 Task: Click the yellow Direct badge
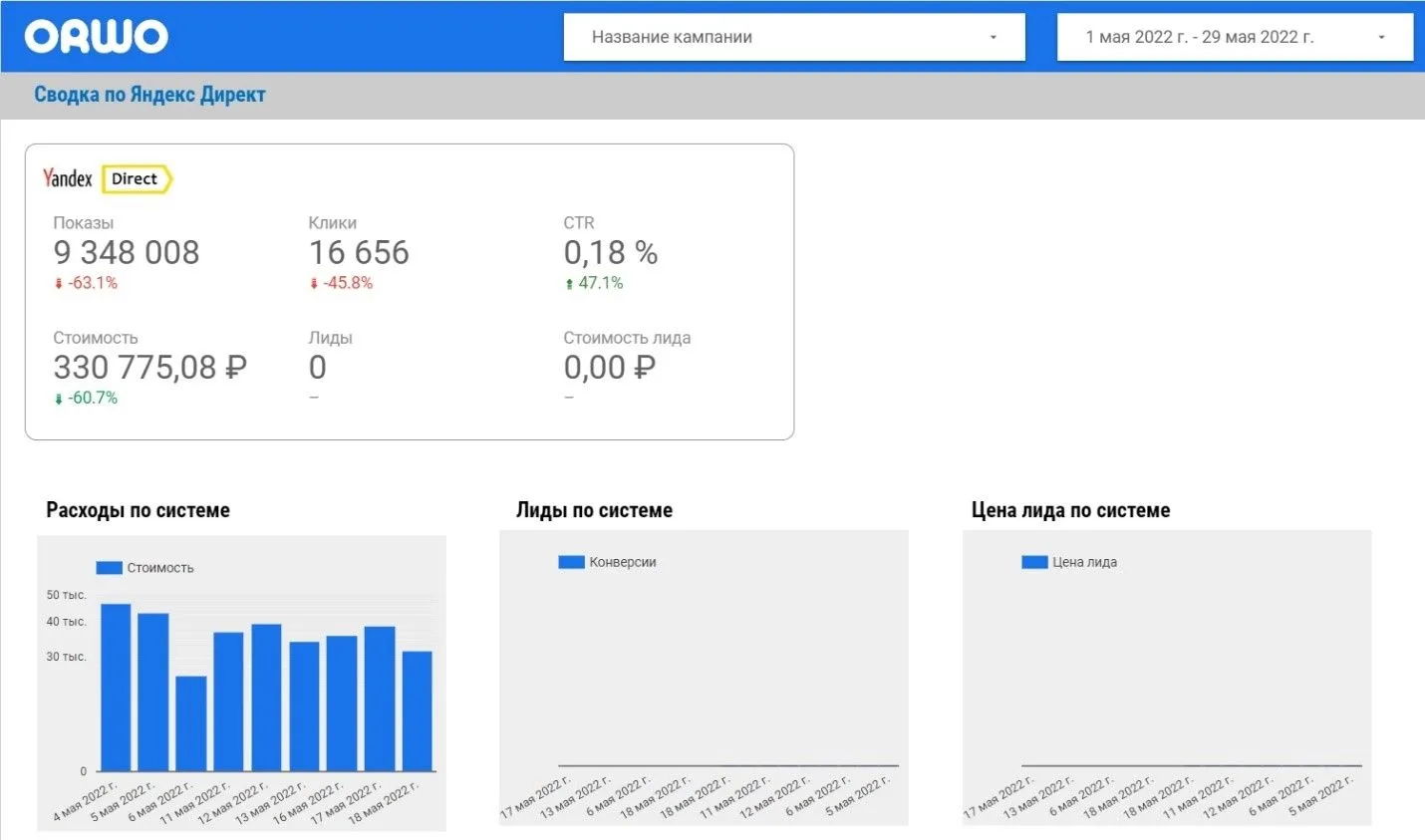click(x=137, y=178)
